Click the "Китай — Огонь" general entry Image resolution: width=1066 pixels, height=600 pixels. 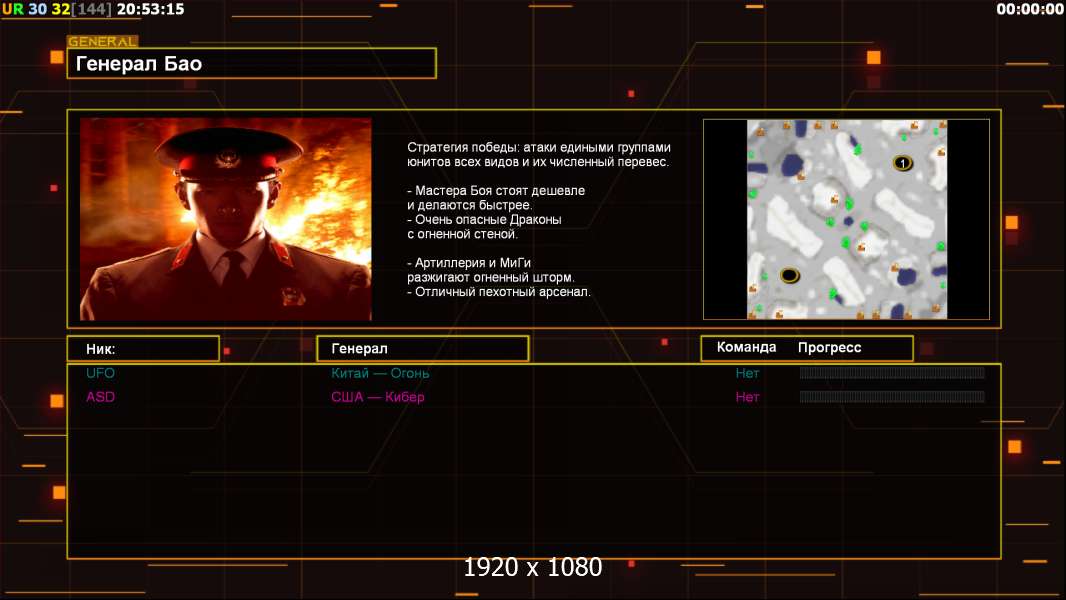tap(380, 373)
